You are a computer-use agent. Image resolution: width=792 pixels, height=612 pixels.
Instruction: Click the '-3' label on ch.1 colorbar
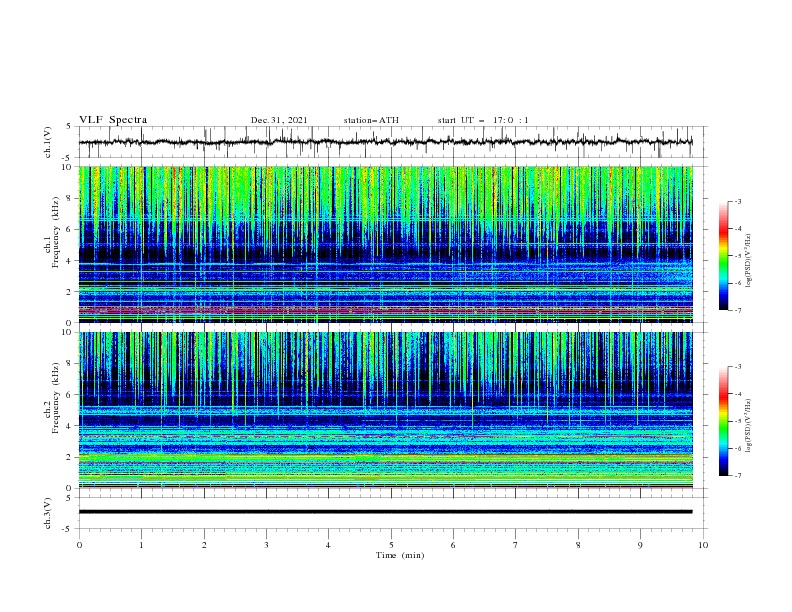737,201
